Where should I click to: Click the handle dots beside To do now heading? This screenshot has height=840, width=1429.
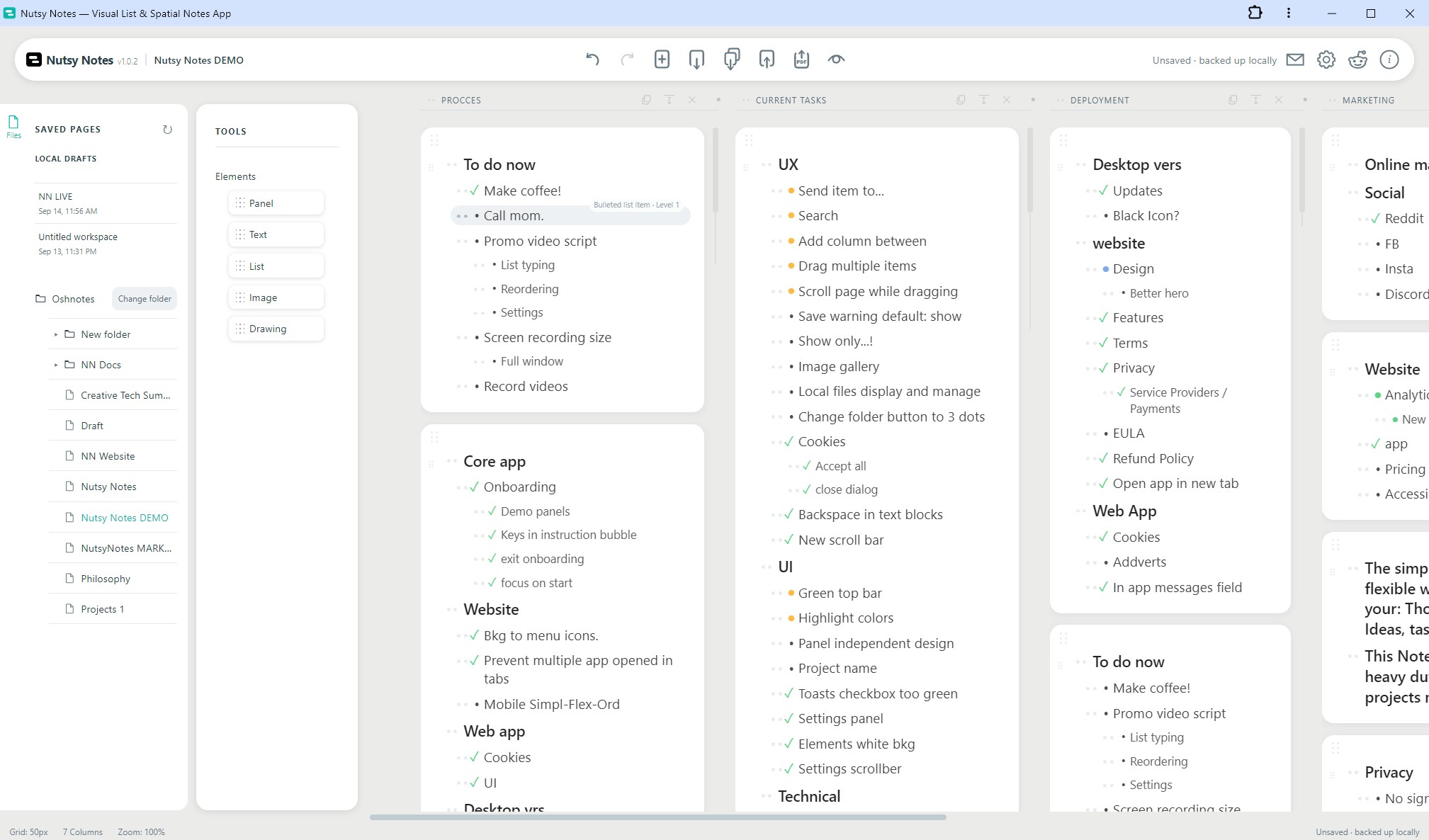coord(451,164)
